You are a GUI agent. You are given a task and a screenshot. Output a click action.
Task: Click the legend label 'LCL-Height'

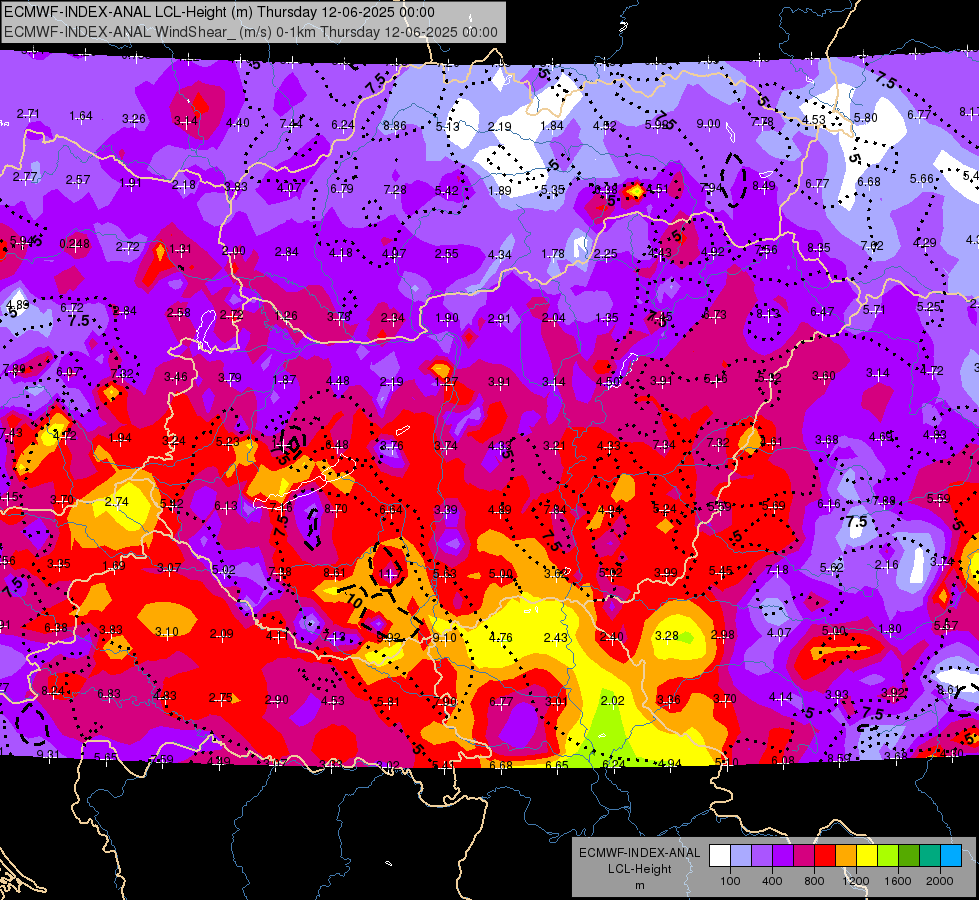[639, 869]
